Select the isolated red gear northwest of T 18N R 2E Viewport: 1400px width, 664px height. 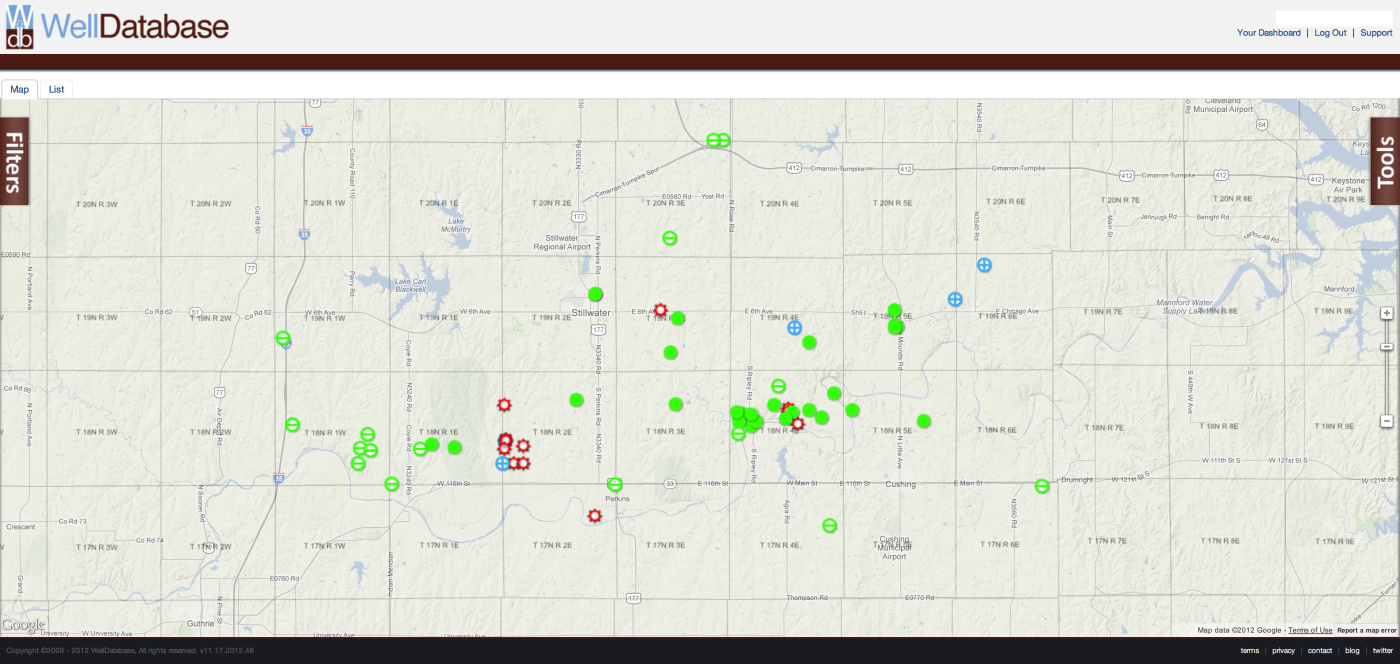504,404
